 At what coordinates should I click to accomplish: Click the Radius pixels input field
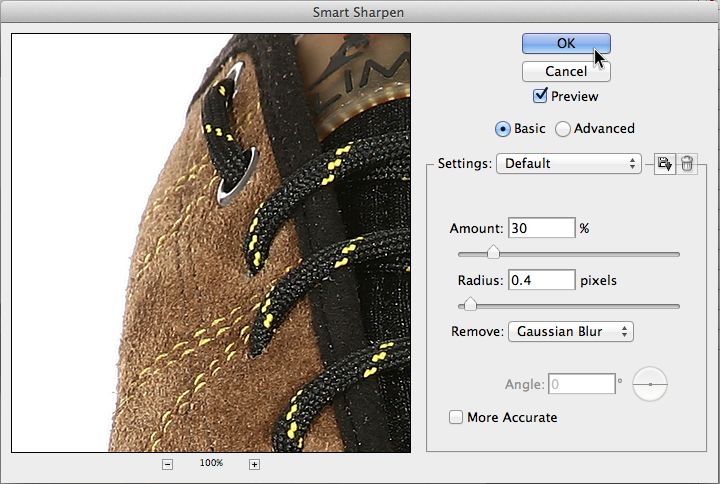point(541,280)
